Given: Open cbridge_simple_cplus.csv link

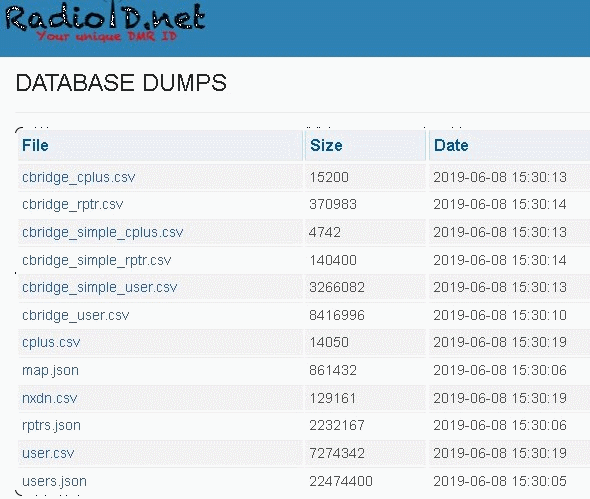Looking at the screenshot, I should pyautogui.click(x=102, y=232).
